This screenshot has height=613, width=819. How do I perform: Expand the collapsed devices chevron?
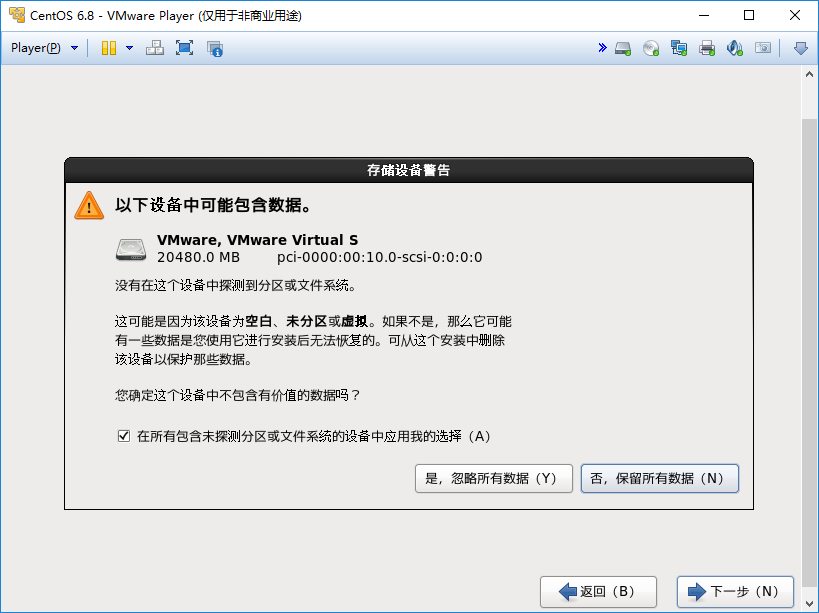tap(602, 48)
